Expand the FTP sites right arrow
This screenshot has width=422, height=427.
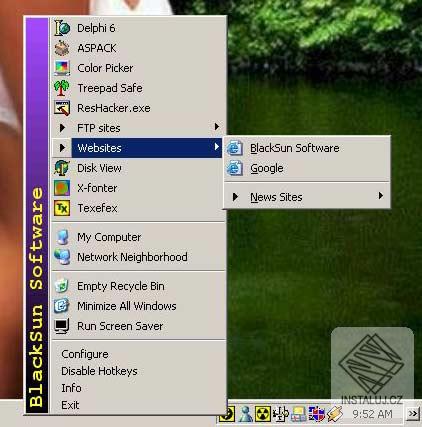tap(217, 127)
